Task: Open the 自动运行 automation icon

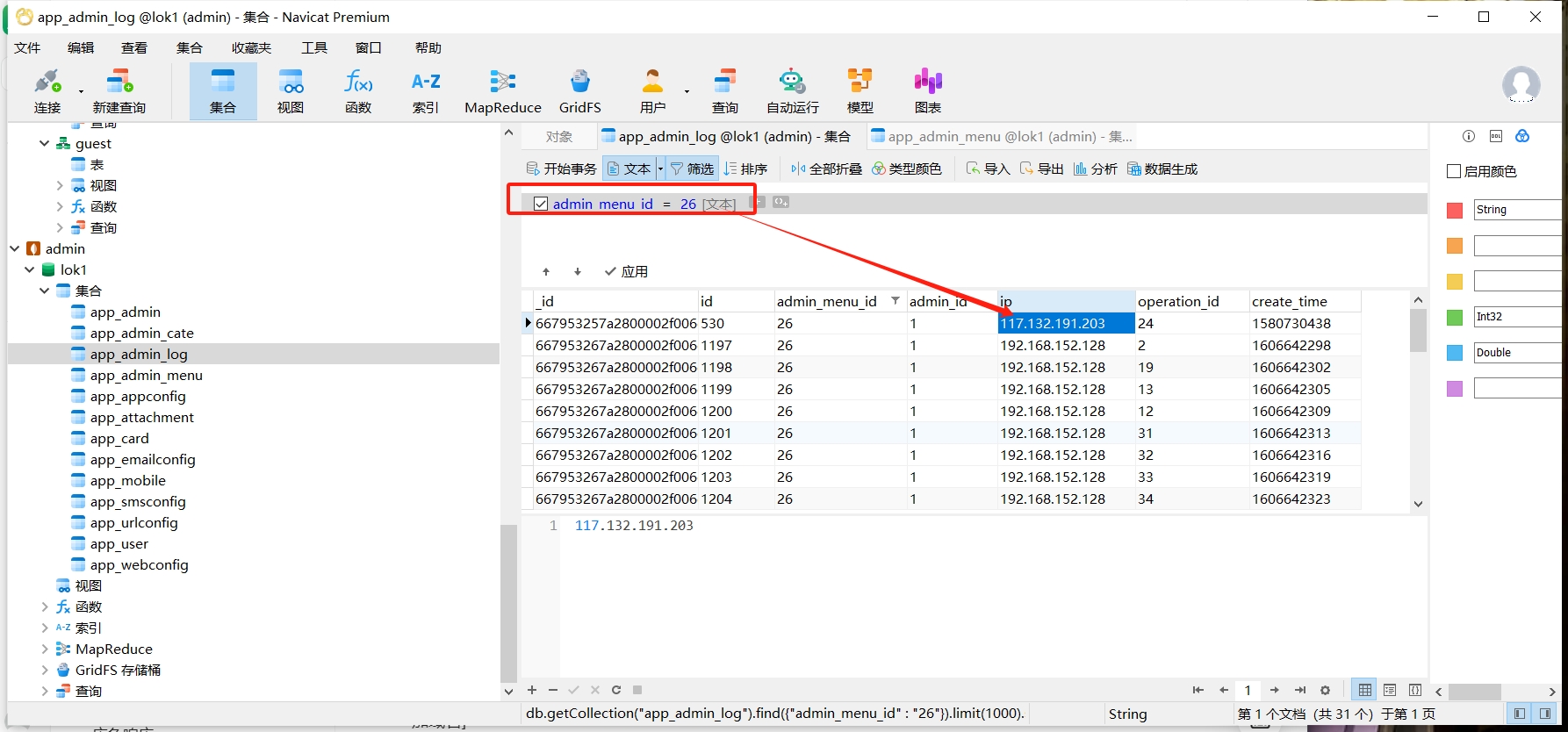Action: (793, 91)
